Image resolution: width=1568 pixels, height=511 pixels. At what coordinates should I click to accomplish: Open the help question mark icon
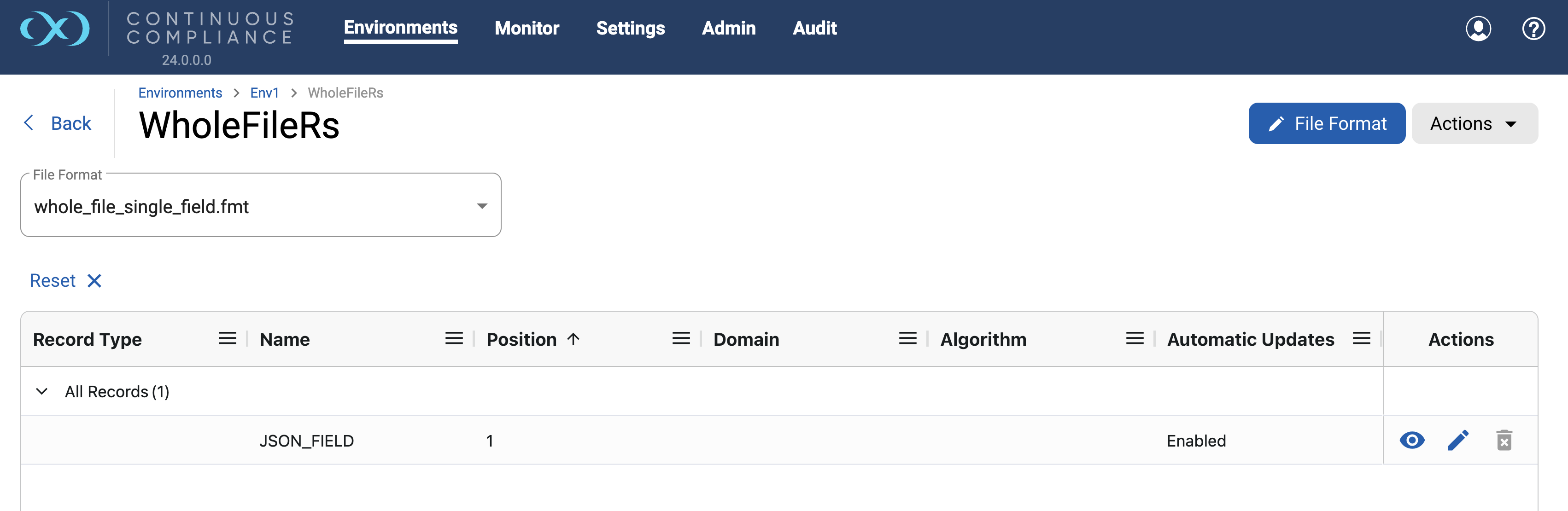coord(1533,29)
